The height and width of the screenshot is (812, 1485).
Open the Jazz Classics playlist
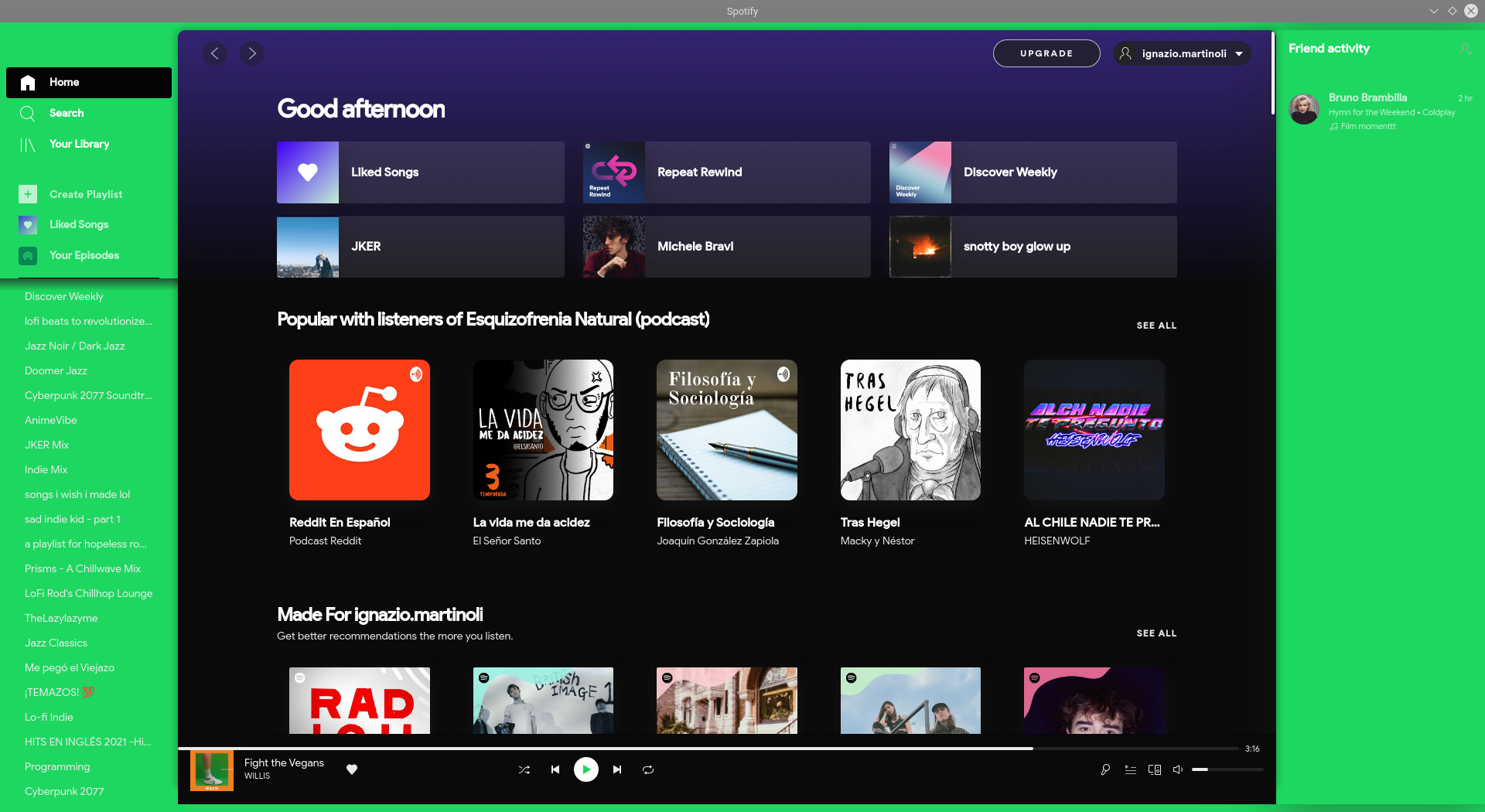(56, 643)
